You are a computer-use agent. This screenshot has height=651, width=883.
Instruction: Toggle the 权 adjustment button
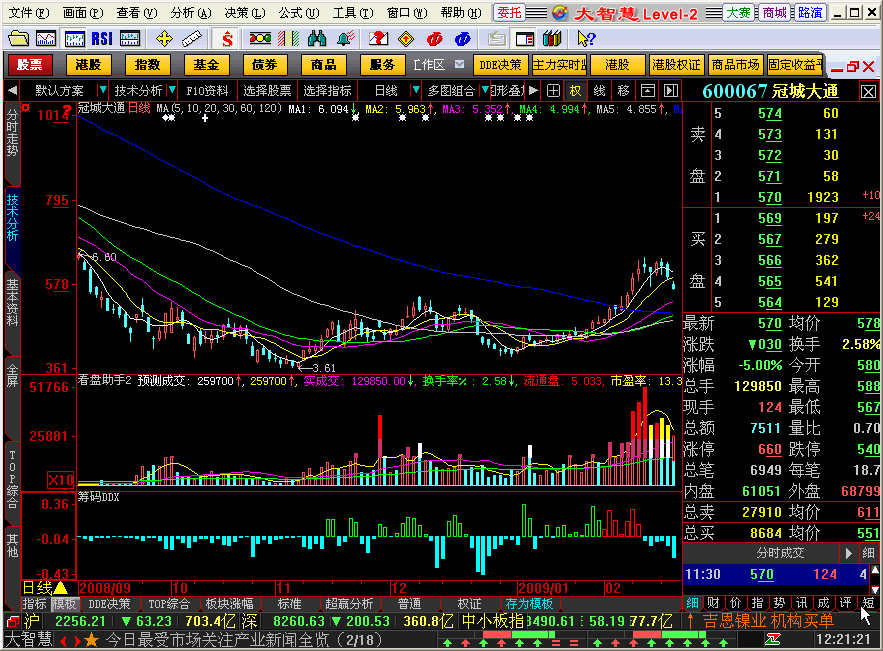click(x=575, y=91)
